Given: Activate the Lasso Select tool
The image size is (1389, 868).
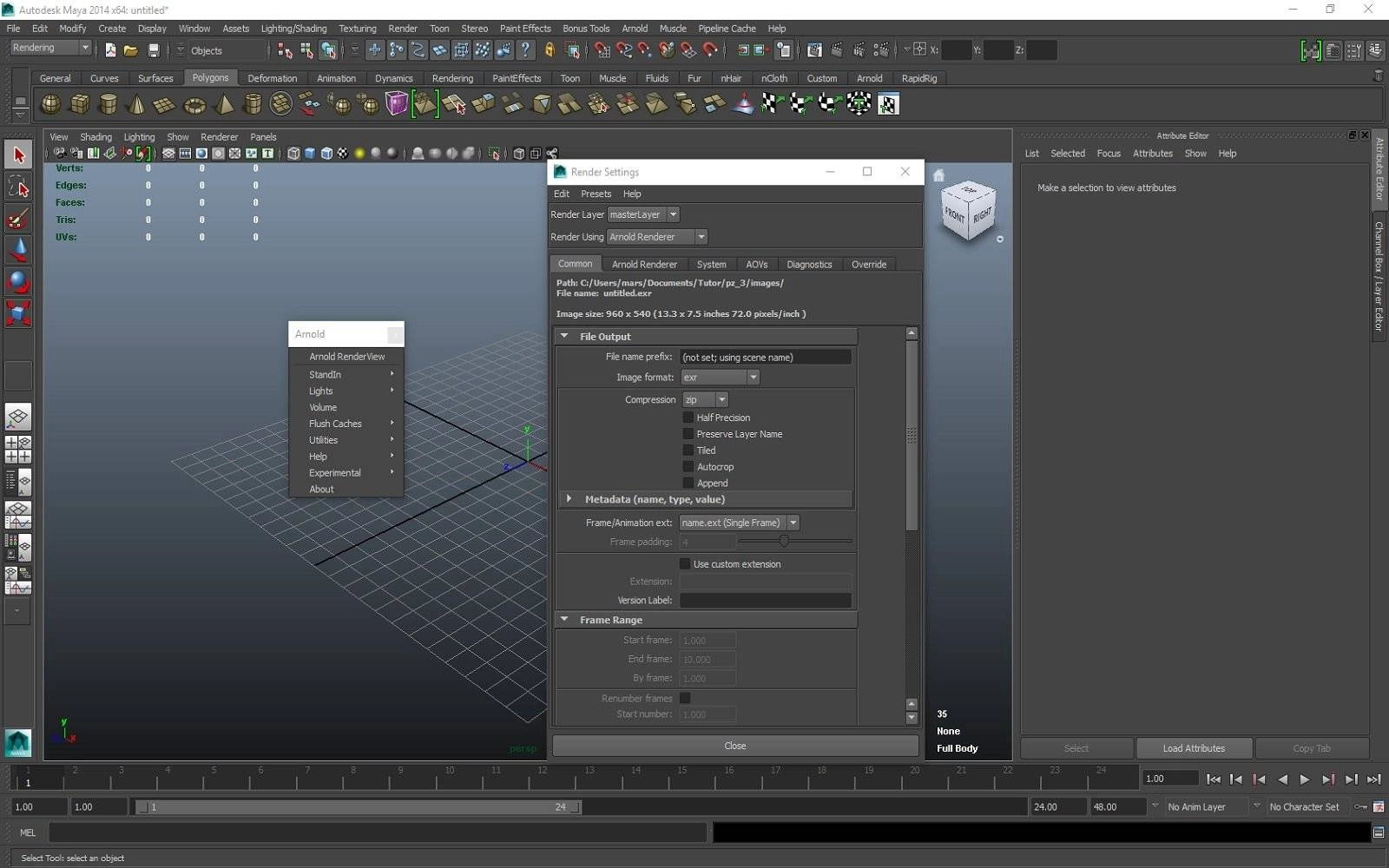Looking at the screenshot, I should (x=18, y=187).
